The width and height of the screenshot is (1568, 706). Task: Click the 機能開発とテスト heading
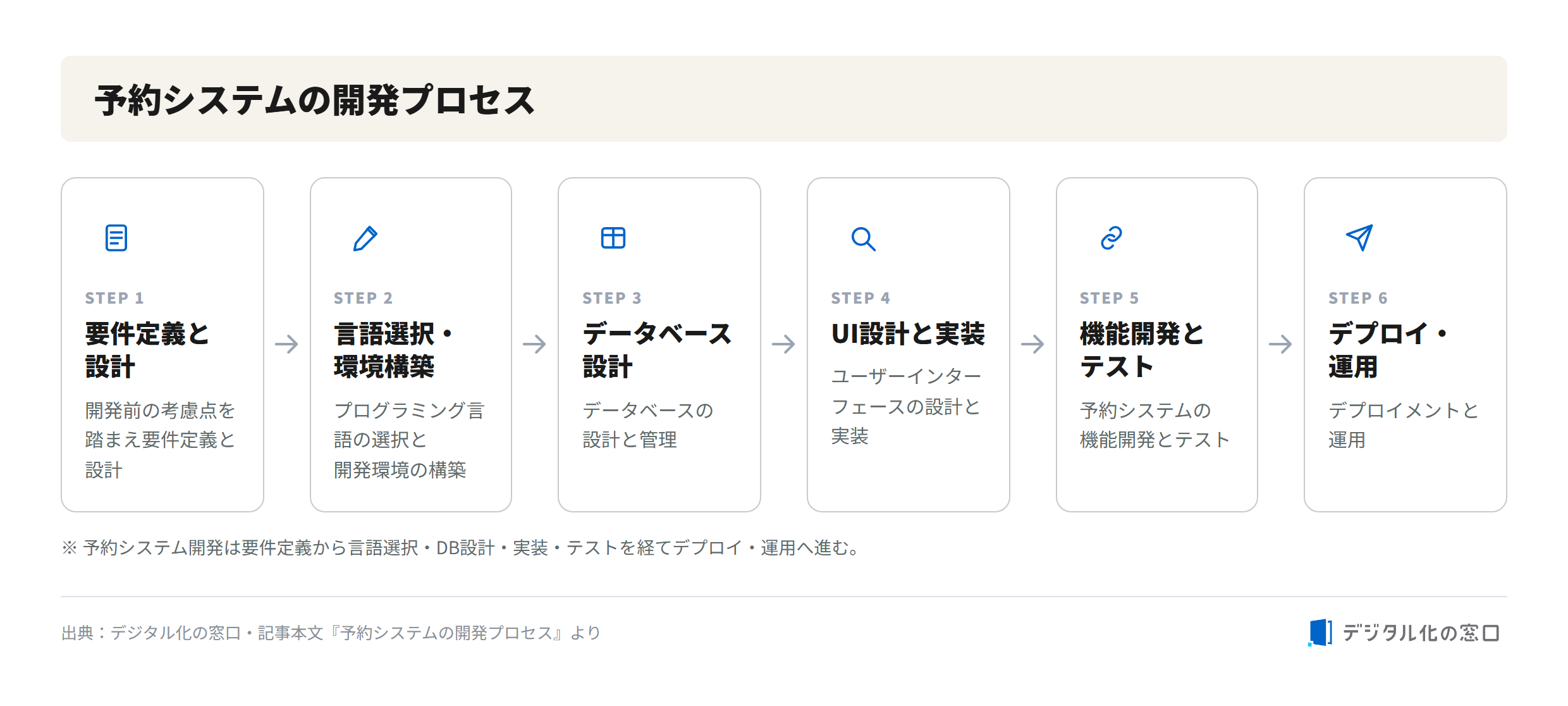1142,350
